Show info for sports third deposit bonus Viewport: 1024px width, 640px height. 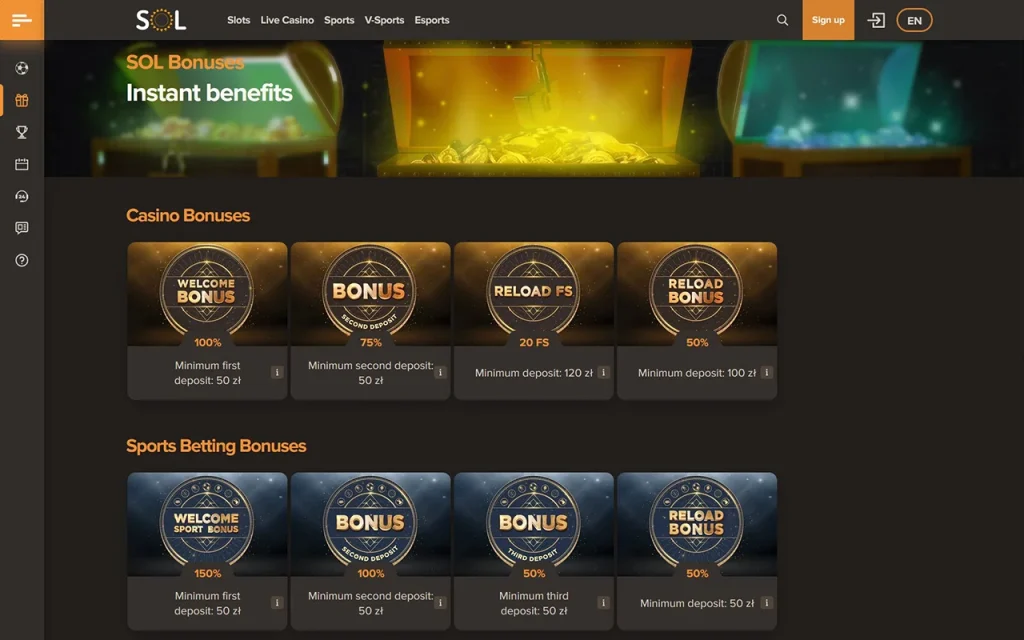click(603, 603)
